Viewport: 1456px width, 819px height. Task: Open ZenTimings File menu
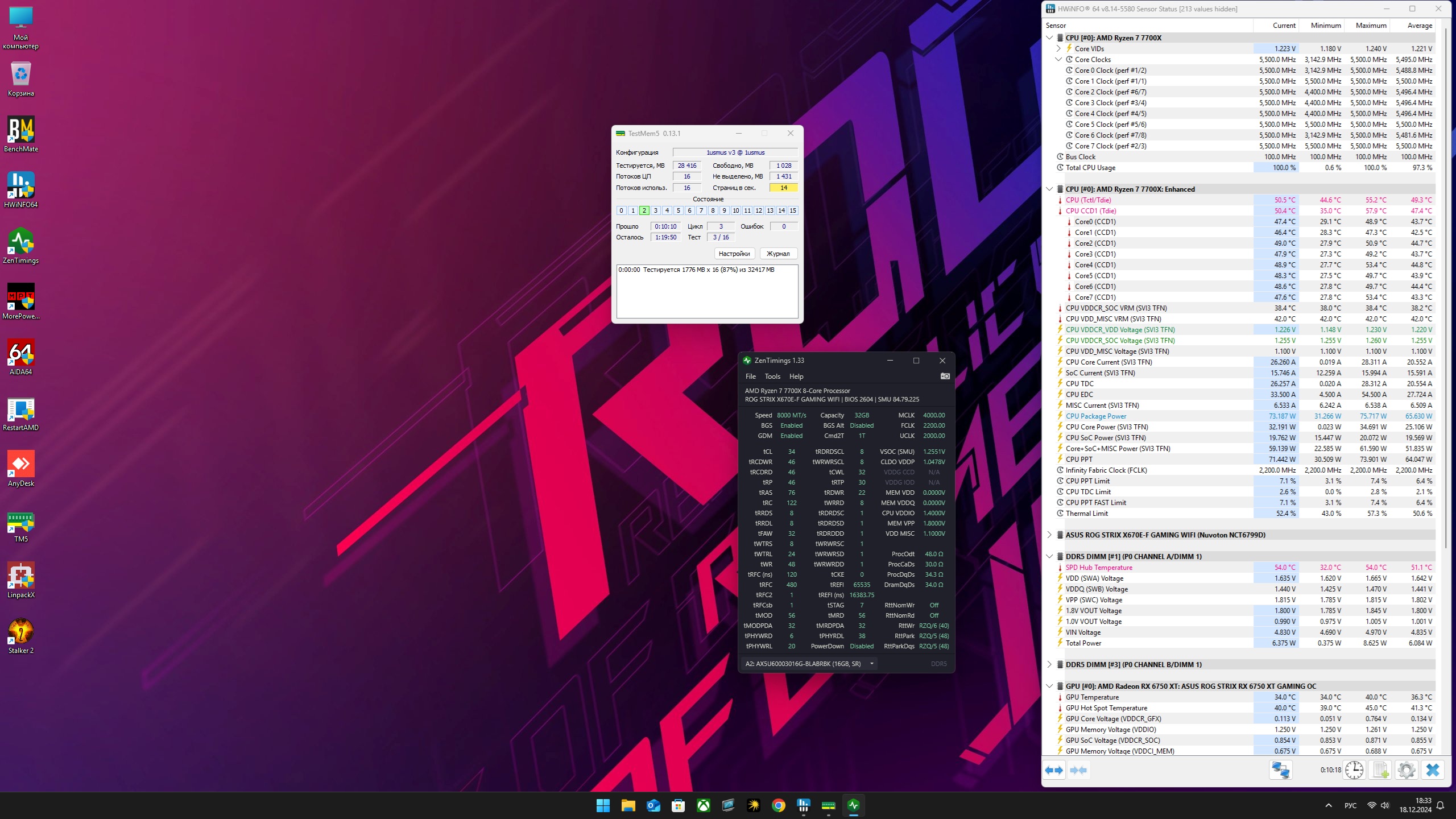tap(750, 377)
